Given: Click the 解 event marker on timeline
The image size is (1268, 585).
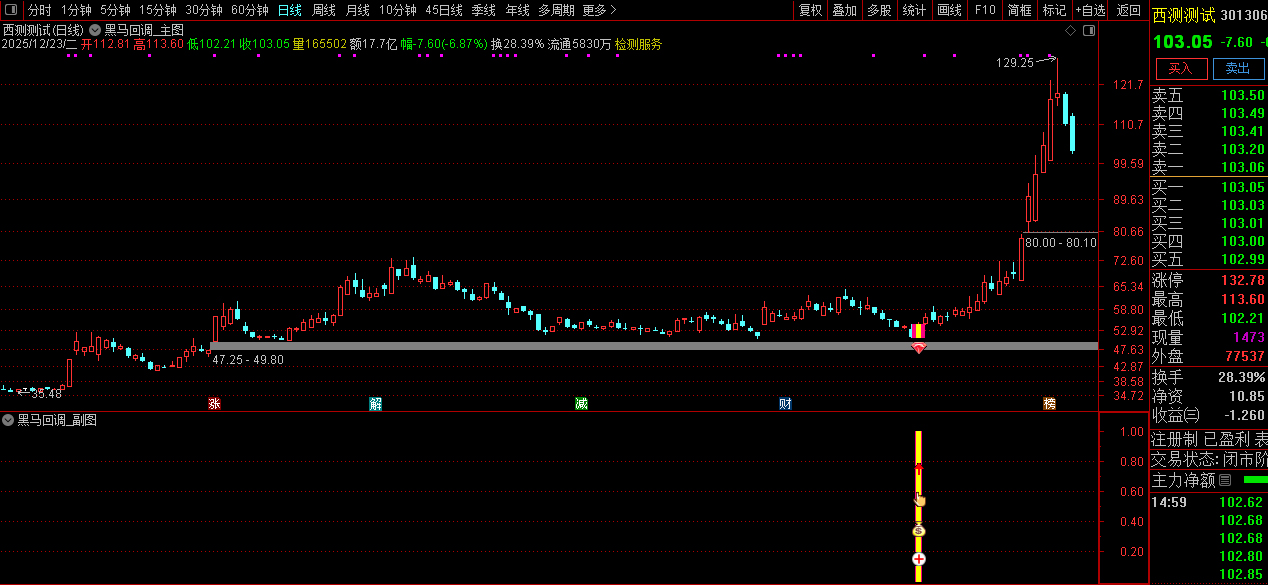Looking at the screenshot, I should click(x=376, y=403).
